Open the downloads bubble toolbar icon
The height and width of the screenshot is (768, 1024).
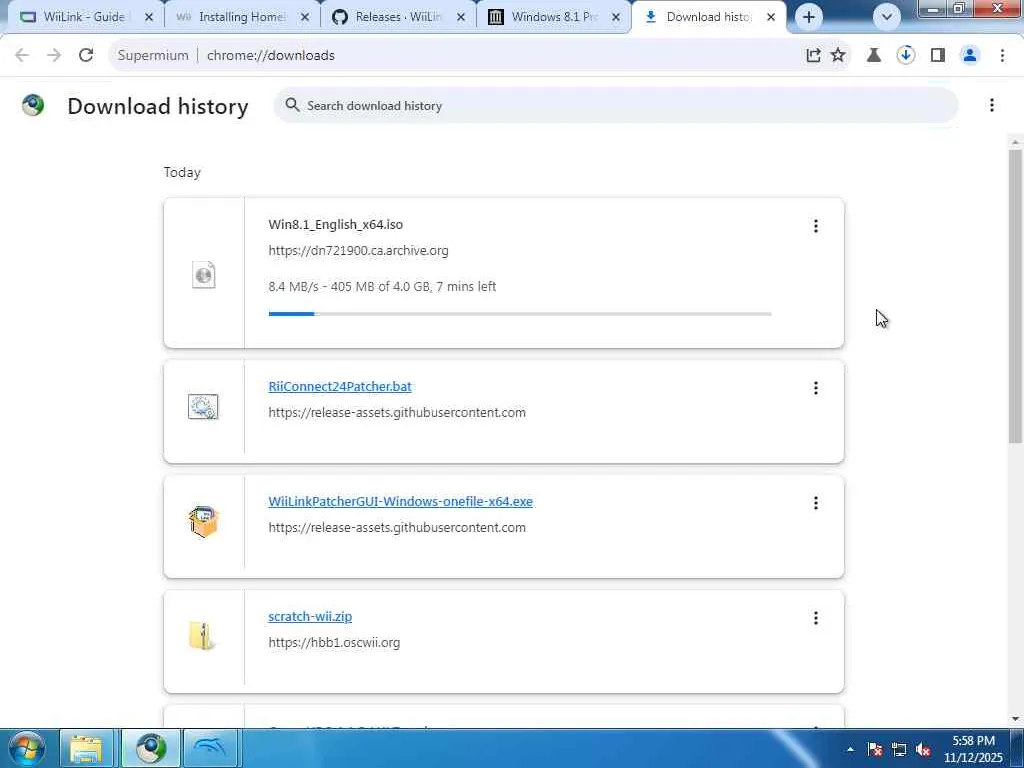[906, 56]
